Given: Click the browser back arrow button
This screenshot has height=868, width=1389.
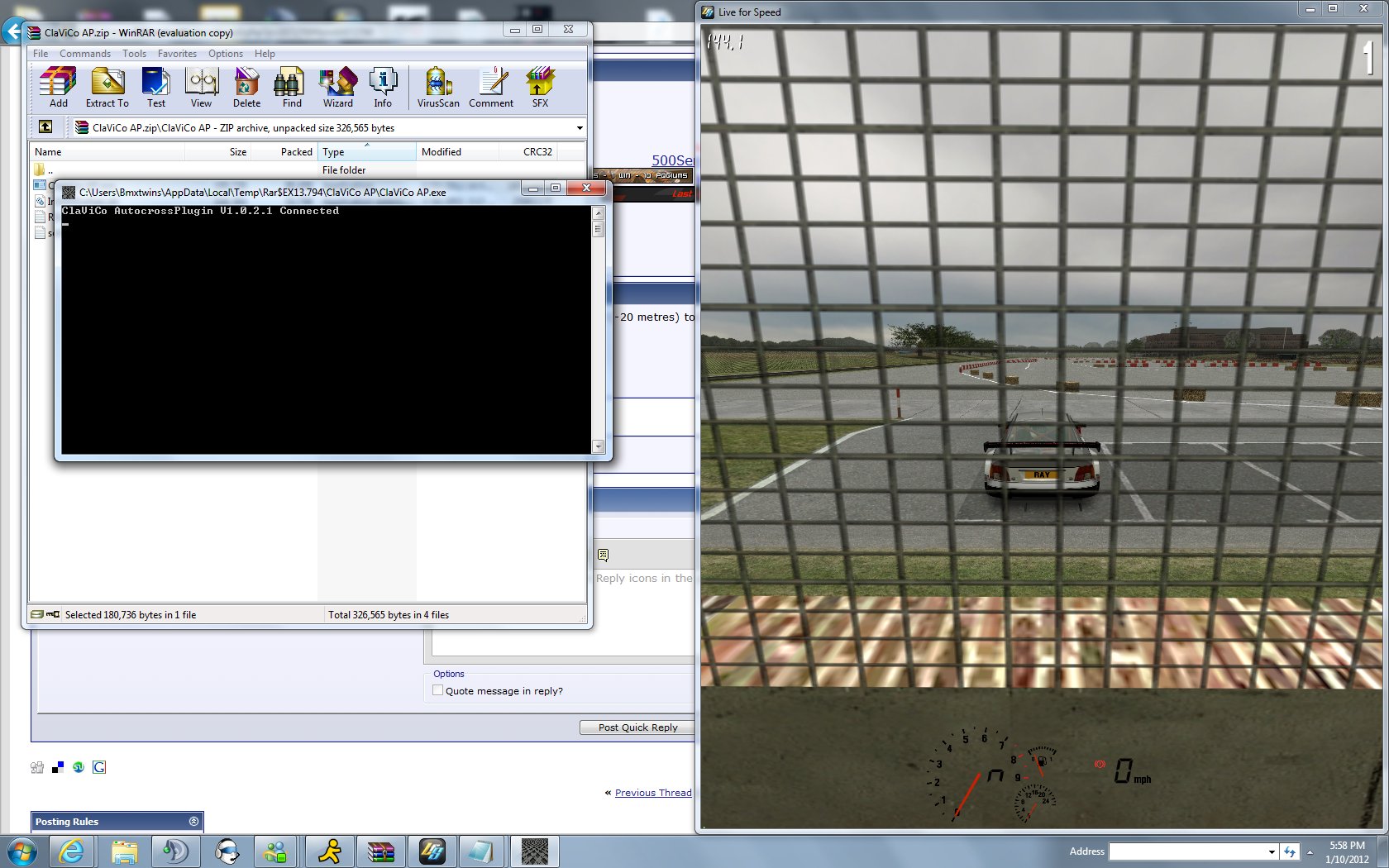Looking at the screenshot, I should [12, 32].
